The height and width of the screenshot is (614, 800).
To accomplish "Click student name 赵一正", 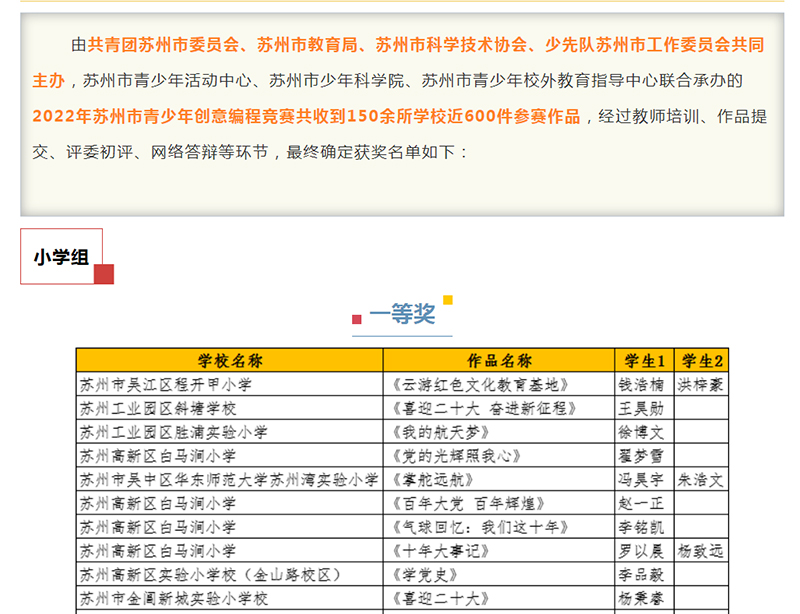I will point(641,504).
